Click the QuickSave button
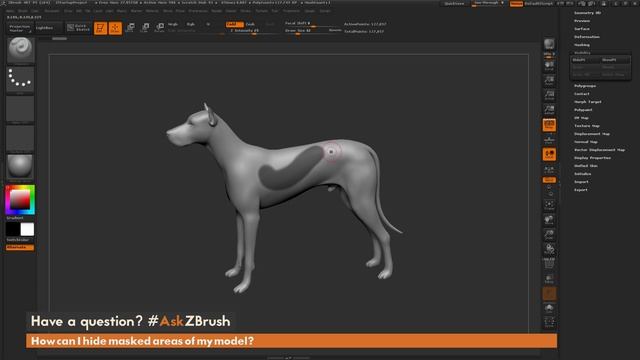Screen dimensions: 640x360 click(x=454, y=4)
